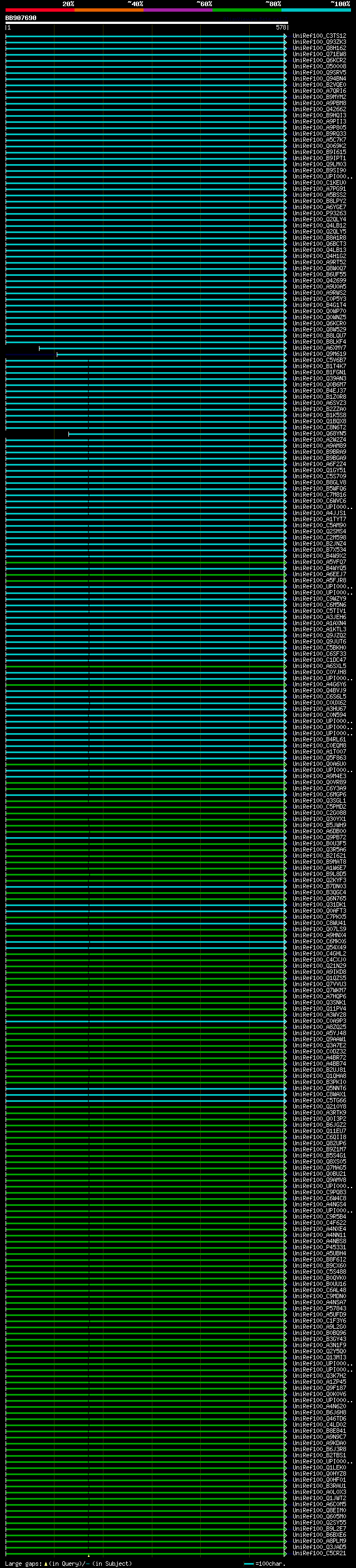The image size is (356, 1568).
Task: Click the UniRef100_Q3JAD5 hit label
Action: pos(319,1547)
